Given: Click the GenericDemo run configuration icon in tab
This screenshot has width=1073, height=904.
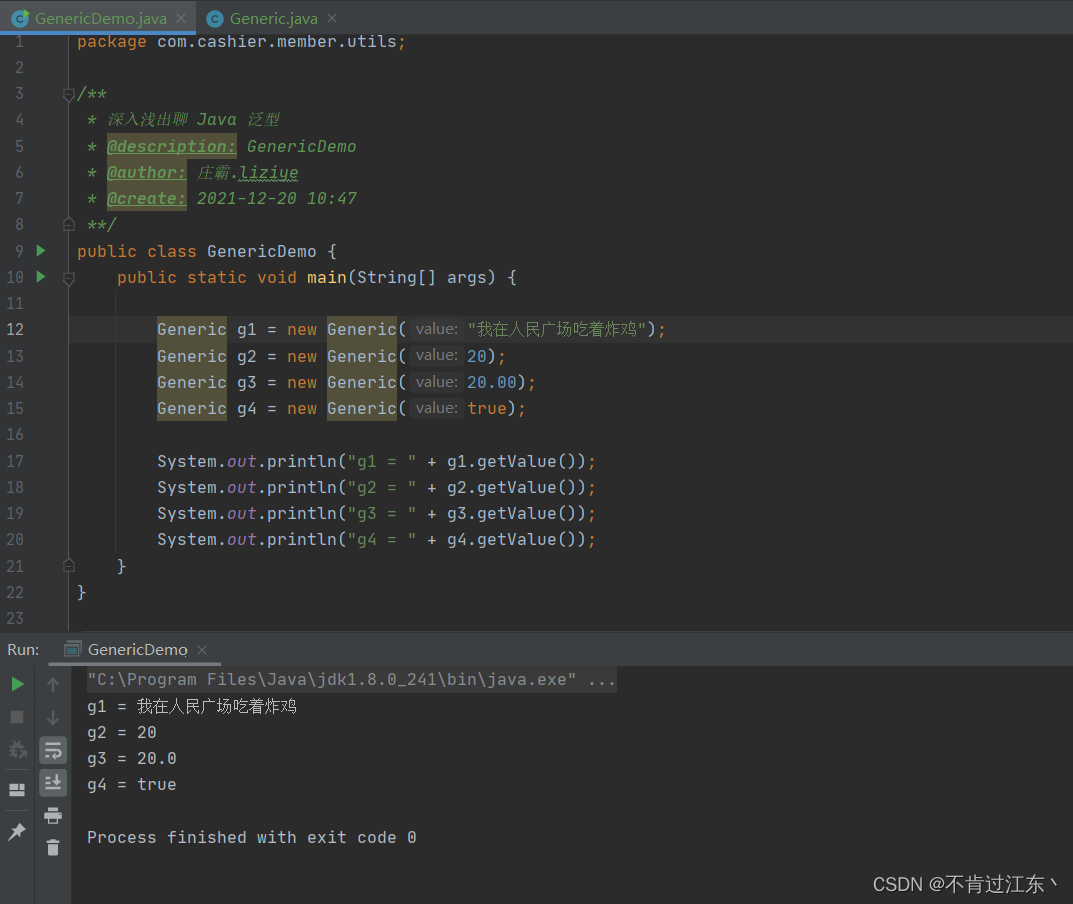Looking at the screenshot, I should (x=73, y=649).
